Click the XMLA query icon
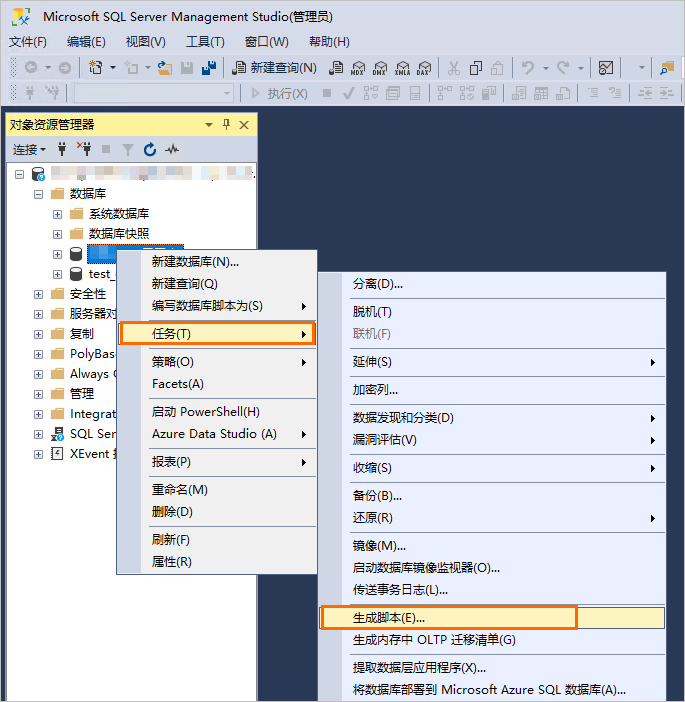The height and width of the screenshot is (702, 685). click(x=402, y=68)
